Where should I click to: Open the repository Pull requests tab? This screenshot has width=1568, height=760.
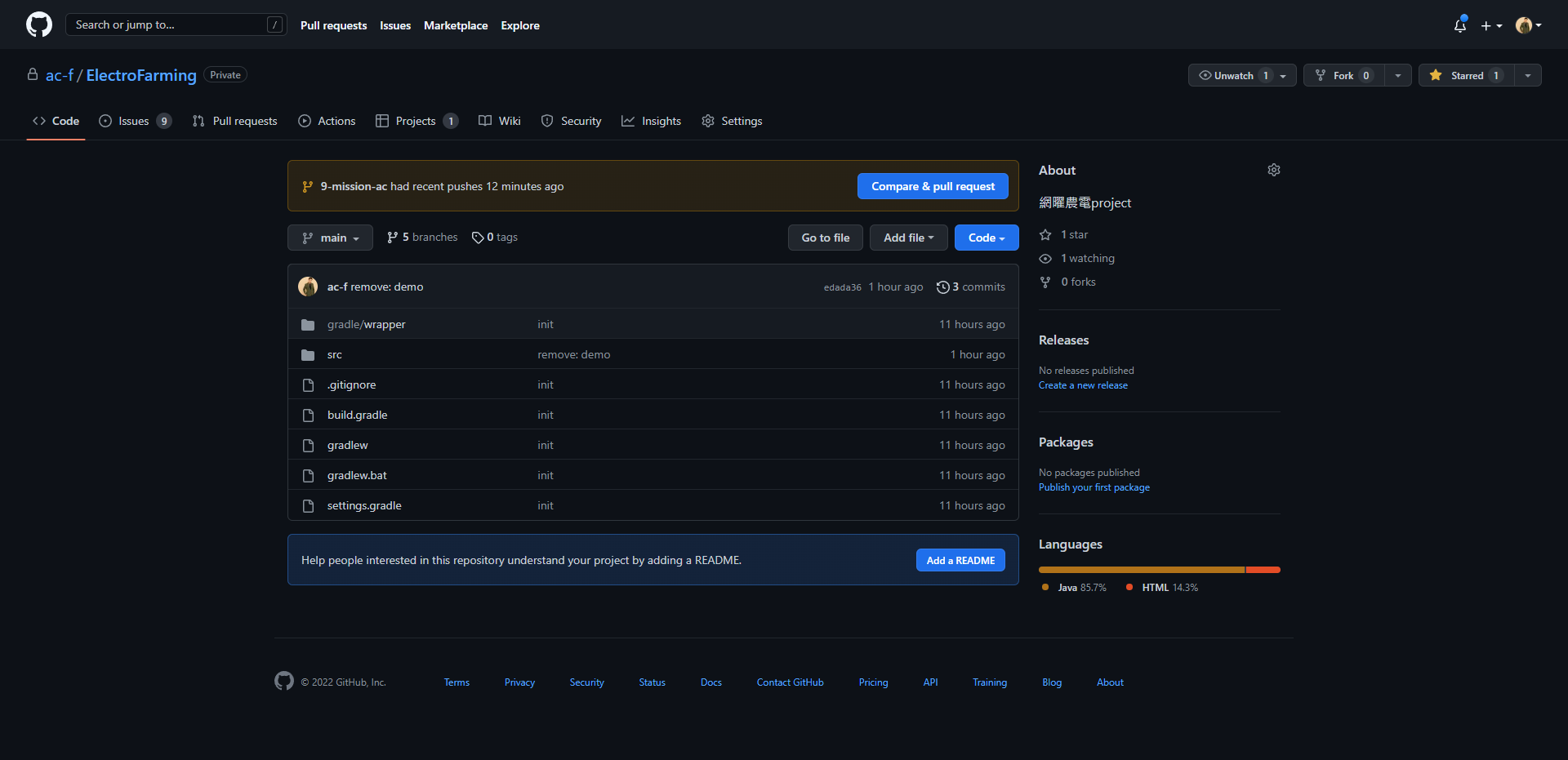(235, 121)
